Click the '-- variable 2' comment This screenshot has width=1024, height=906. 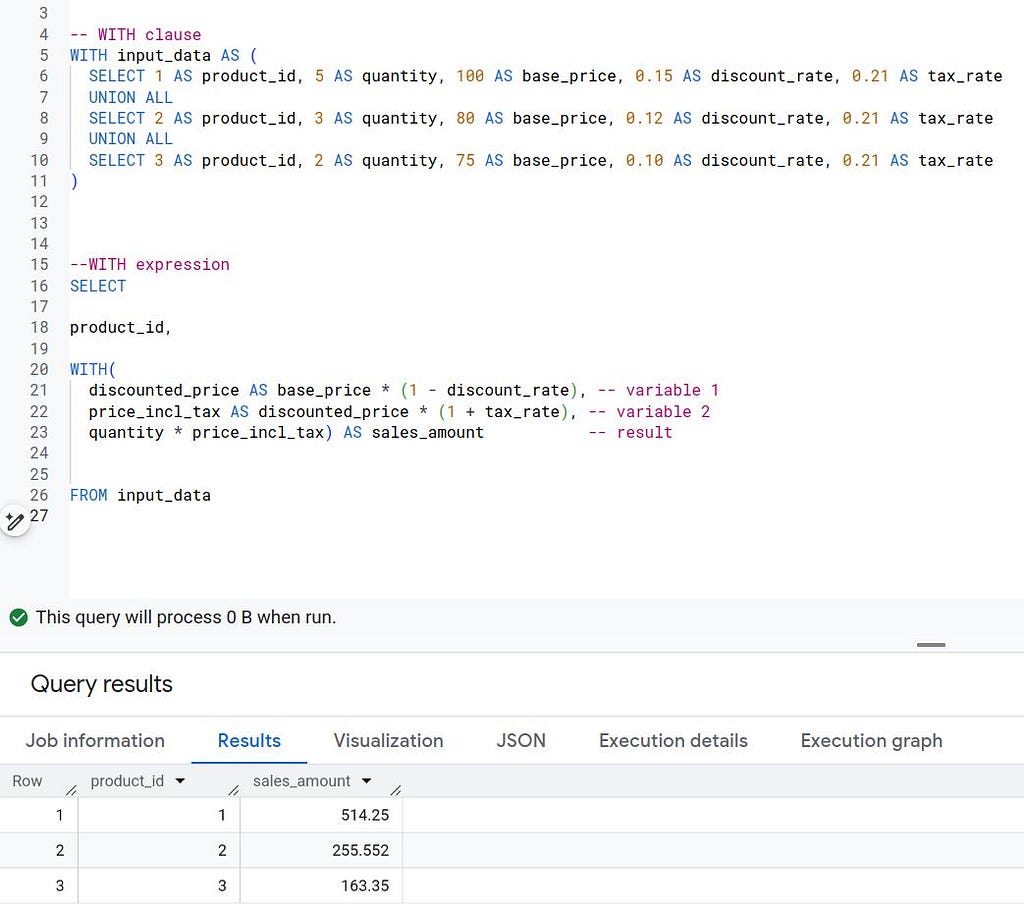click(649, 412)
